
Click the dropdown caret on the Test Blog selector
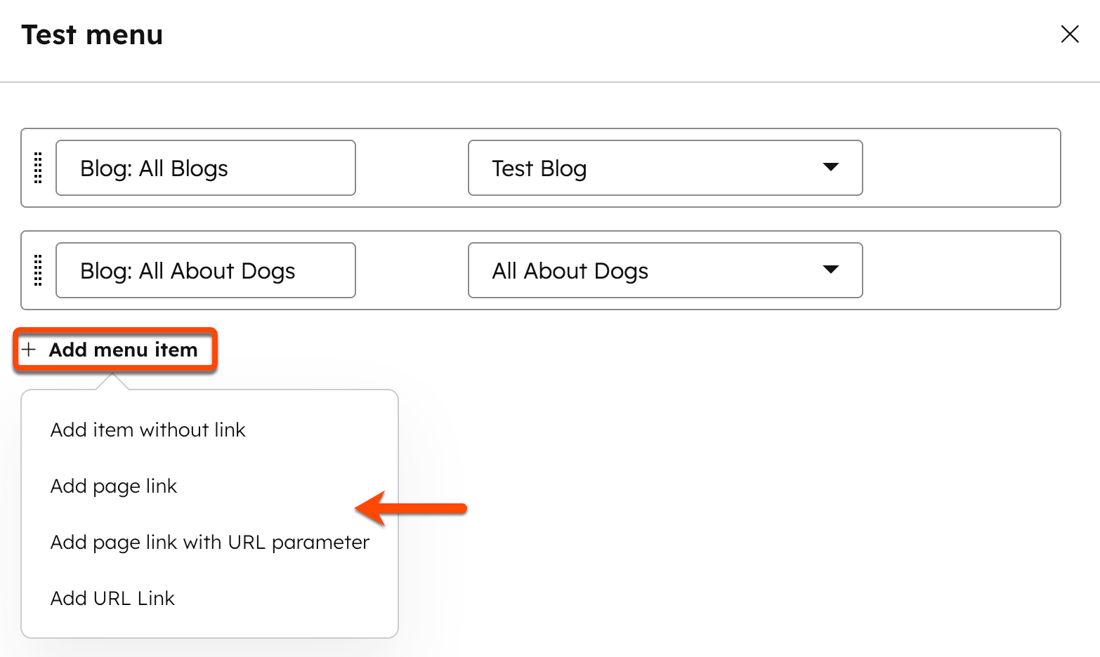point(831,168)
